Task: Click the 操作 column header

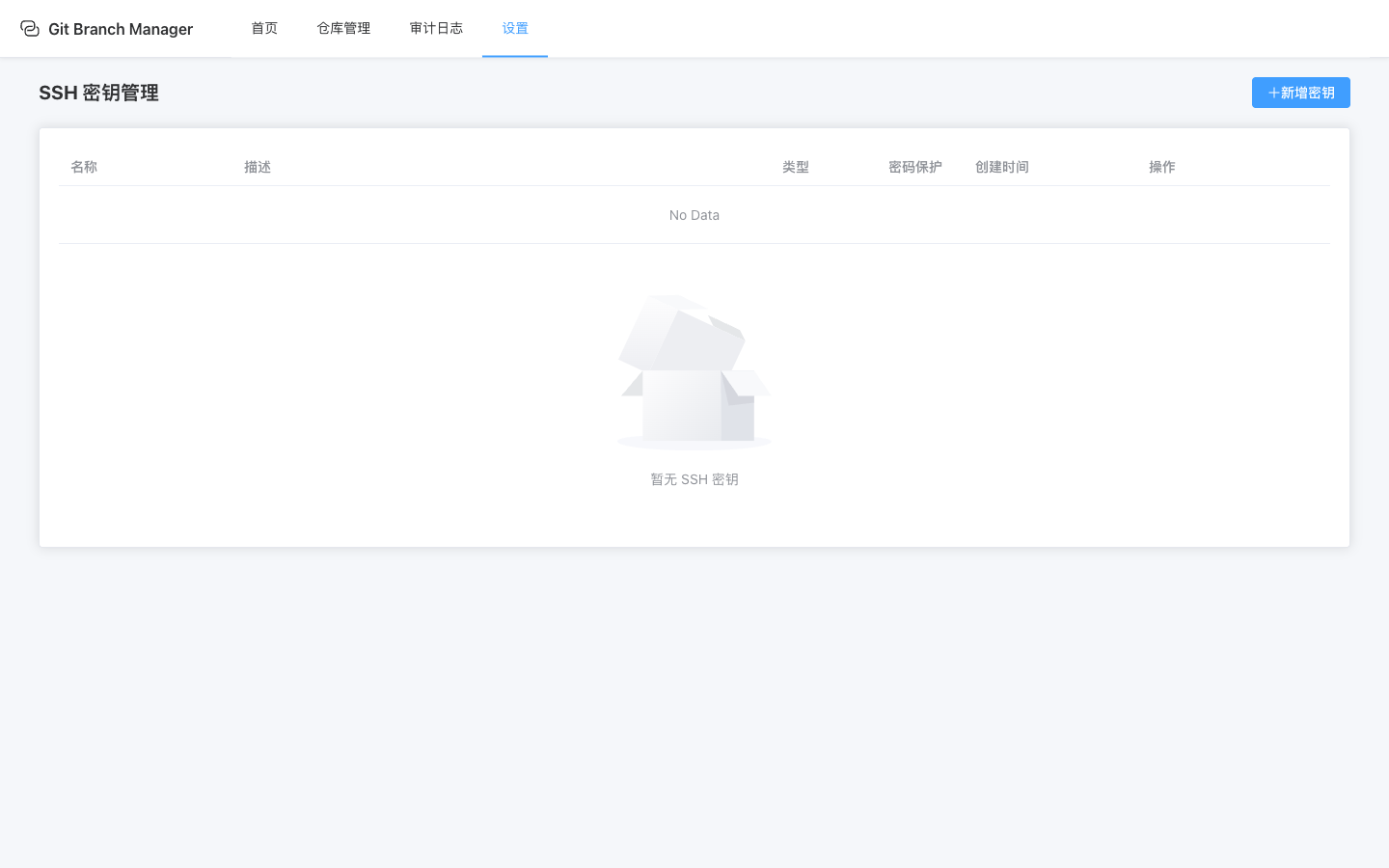Action: (x=1162, y=166)
